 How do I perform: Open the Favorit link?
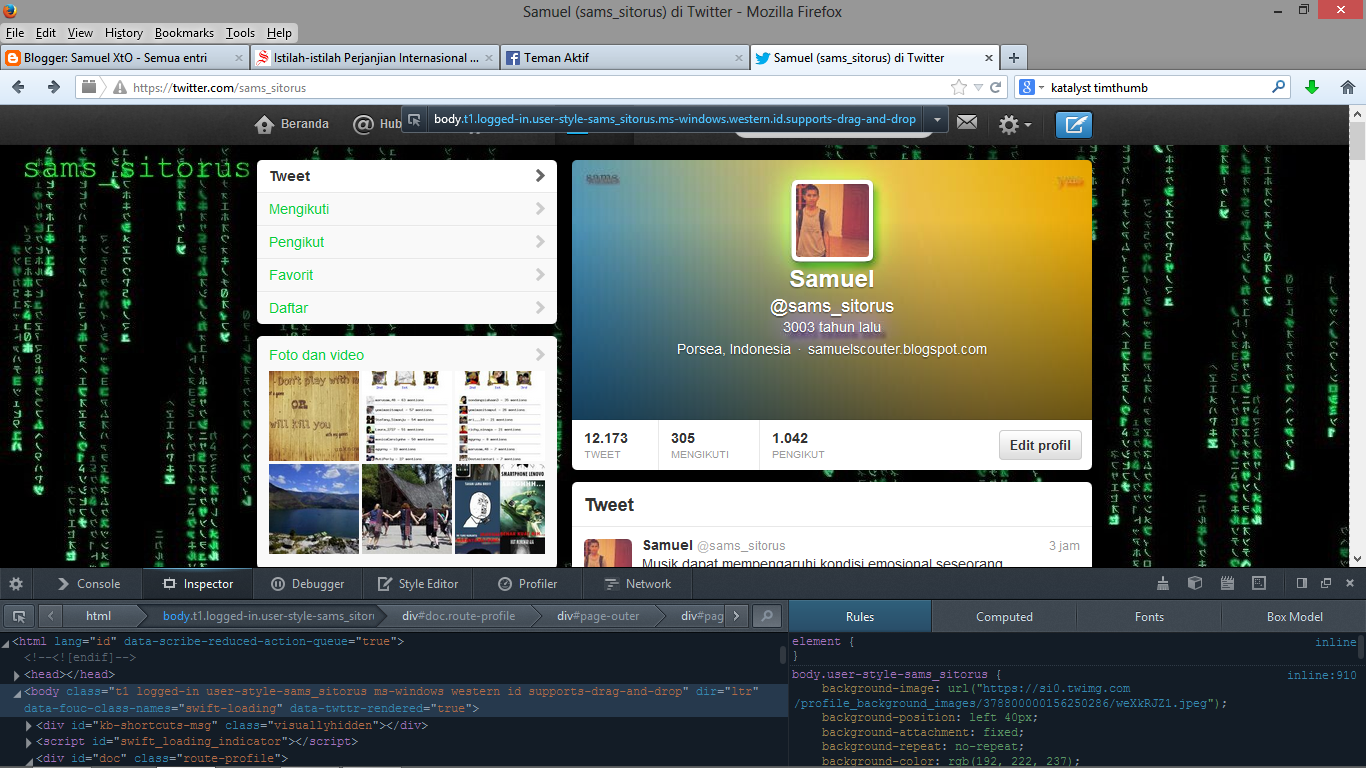click(x=407, y=275)
